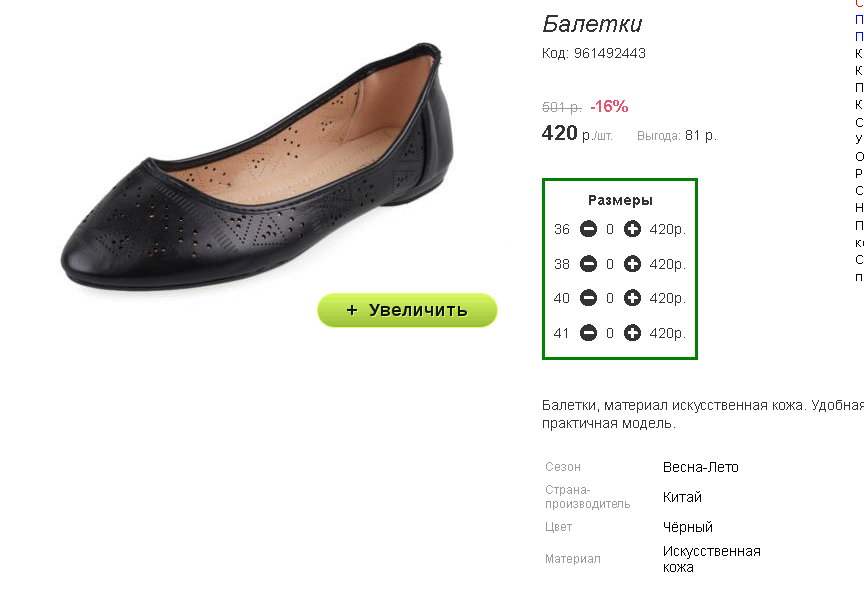Click the Чёрный color value
Image resolution: width=864 pixels, height=597 pixels.
click(x=688, y=528)
